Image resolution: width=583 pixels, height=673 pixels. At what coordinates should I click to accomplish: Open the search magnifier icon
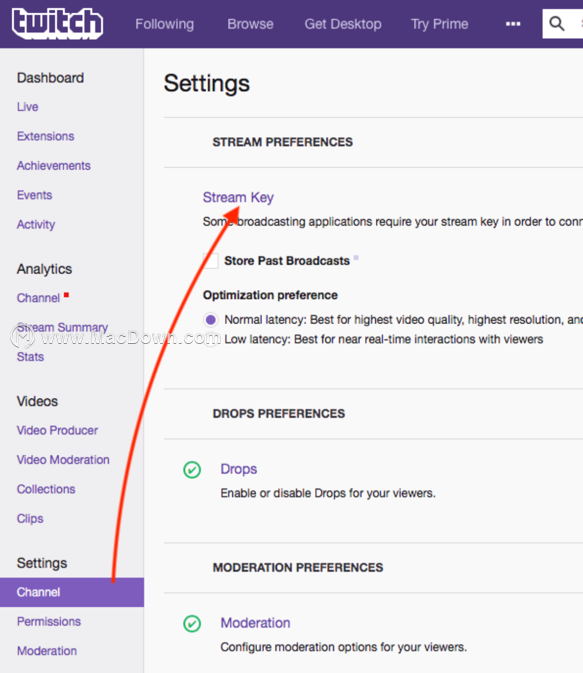pos(557,24)
